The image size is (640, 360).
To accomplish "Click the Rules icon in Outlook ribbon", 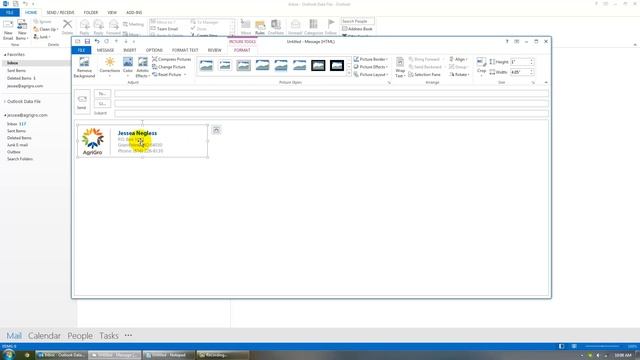I will [260, 27].
